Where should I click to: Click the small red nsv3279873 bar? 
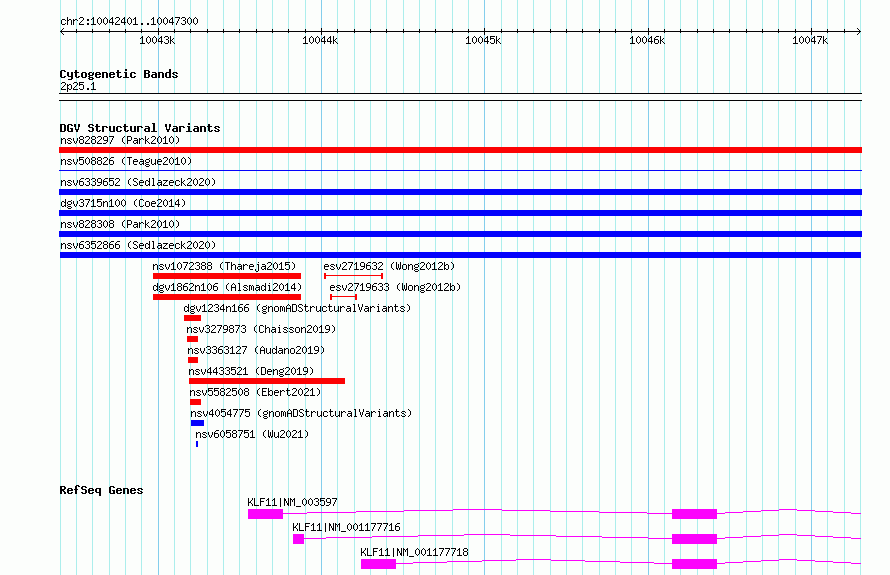tap(192, 339)
